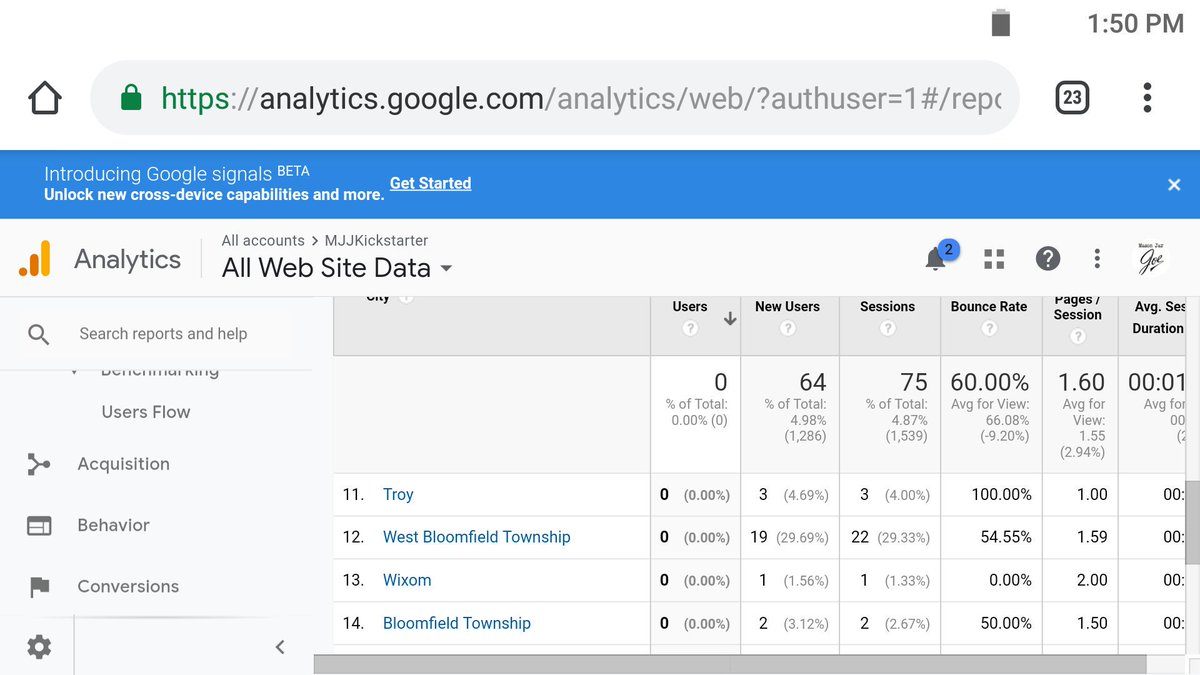Screen dimensions: 1200x675
Task: Open Users Flow report
Action: [146, 412]
